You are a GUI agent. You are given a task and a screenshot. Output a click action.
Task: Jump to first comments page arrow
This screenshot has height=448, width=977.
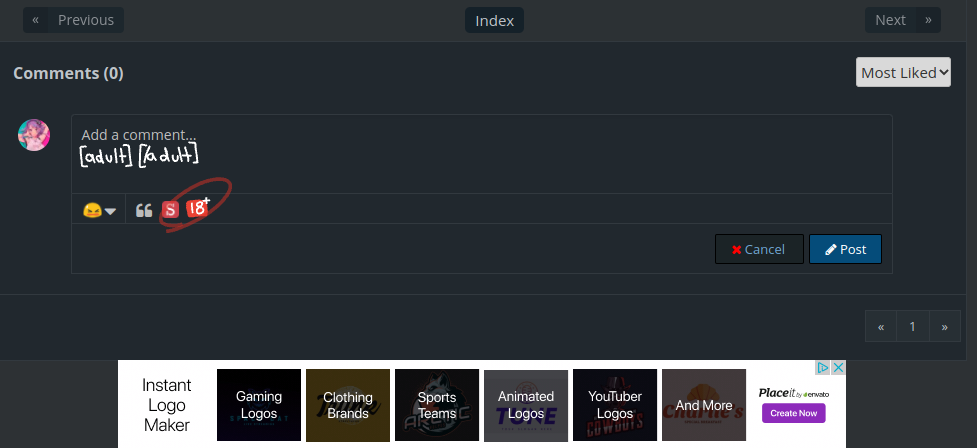pyautogui.click(x=880, y=326)
